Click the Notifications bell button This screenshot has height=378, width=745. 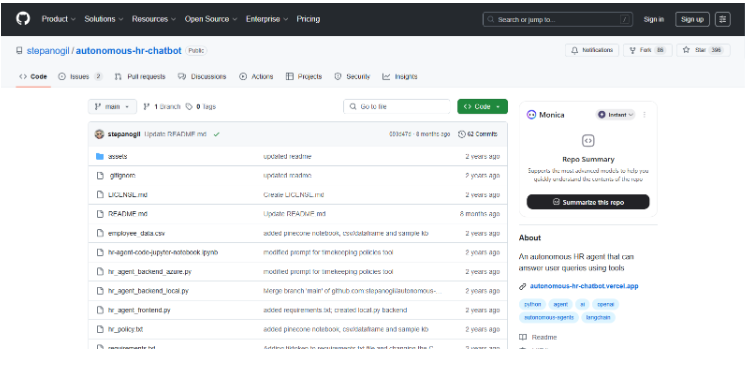pos(592,50)
